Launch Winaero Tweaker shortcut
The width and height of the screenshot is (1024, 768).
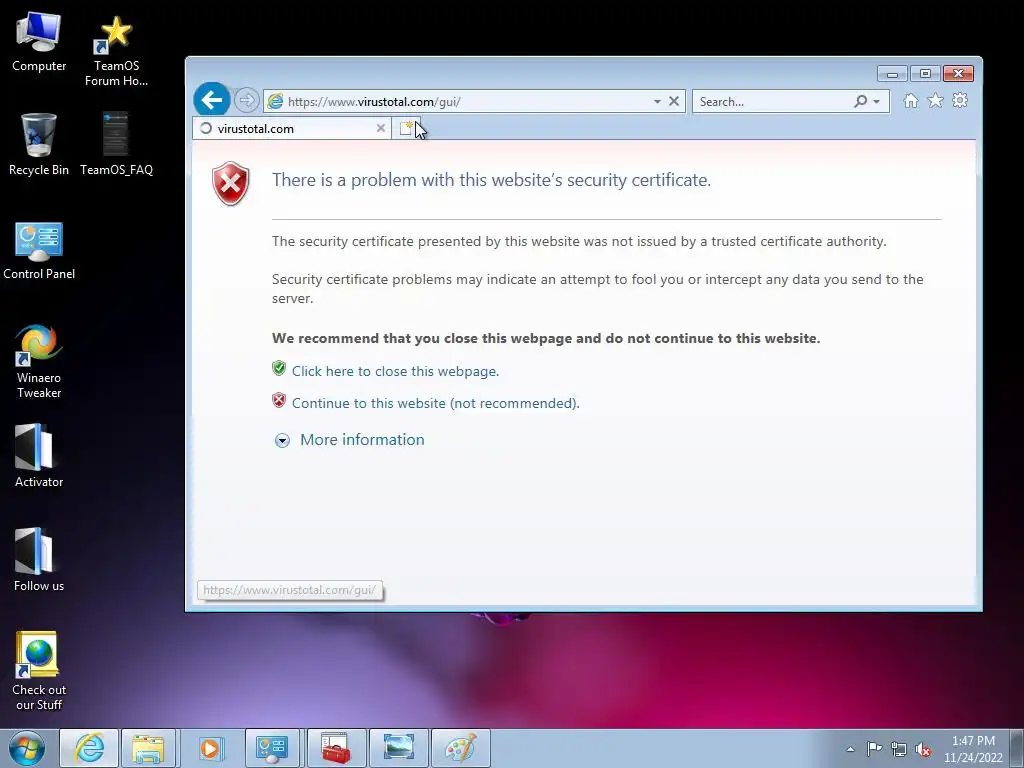[39, 361]
